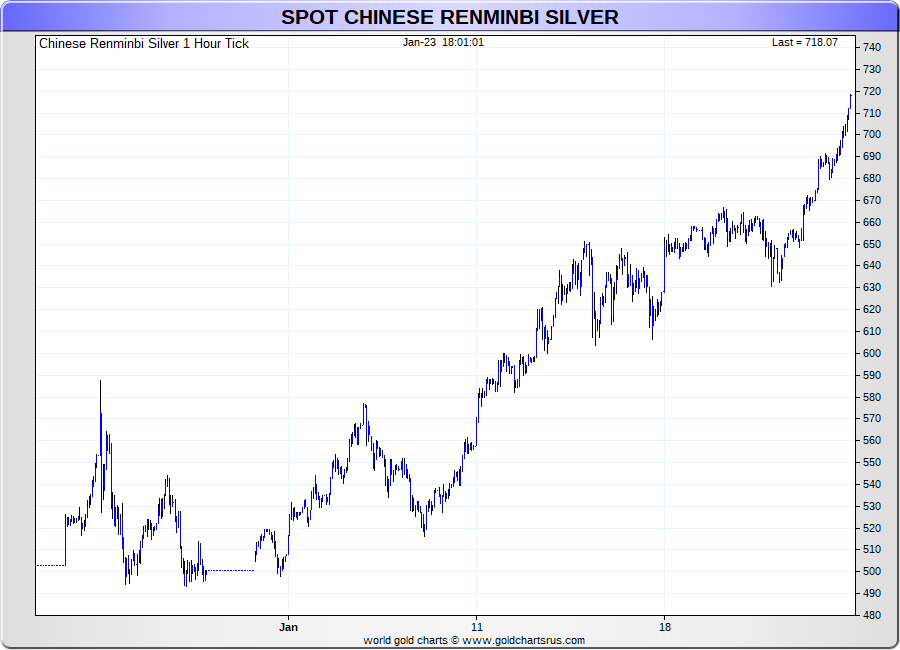The height and width of the screenshot is (650, 900).
Task: Click the Last = 718.07 price readout
Action: [x=804, y=43]
